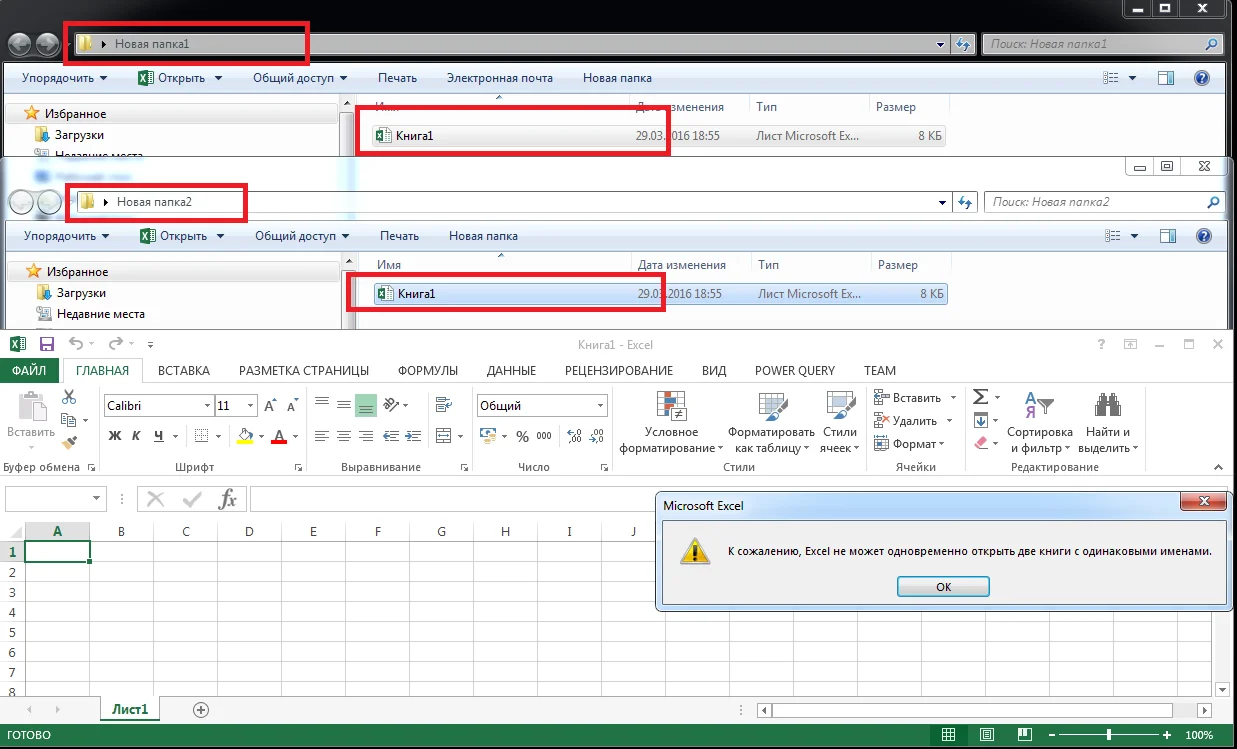Click the Cut scissors icon
Viewport: 1237px width, 749px height.
[69, 397]
